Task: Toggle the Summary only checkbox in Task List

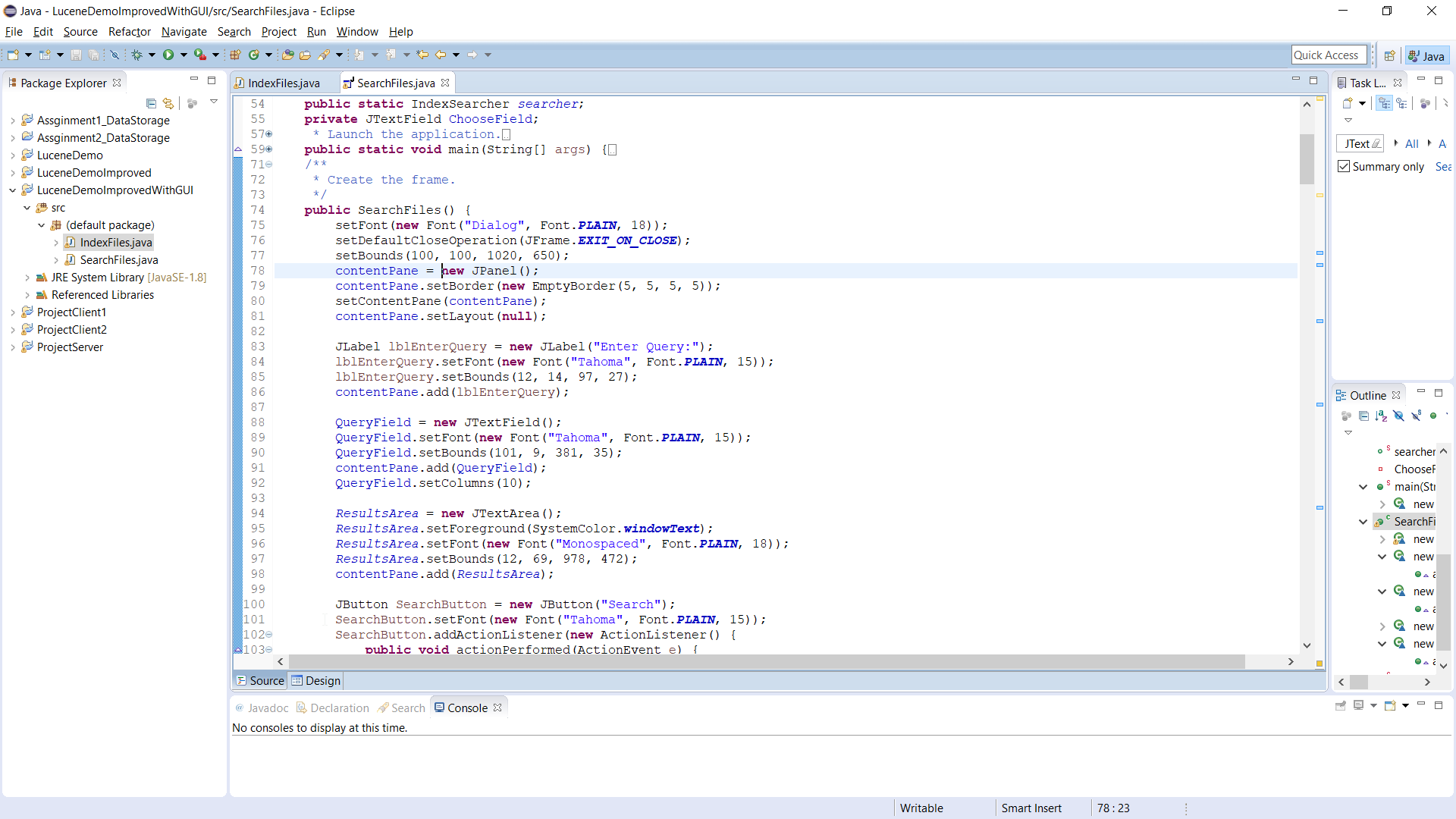Action: [1344, 166]
